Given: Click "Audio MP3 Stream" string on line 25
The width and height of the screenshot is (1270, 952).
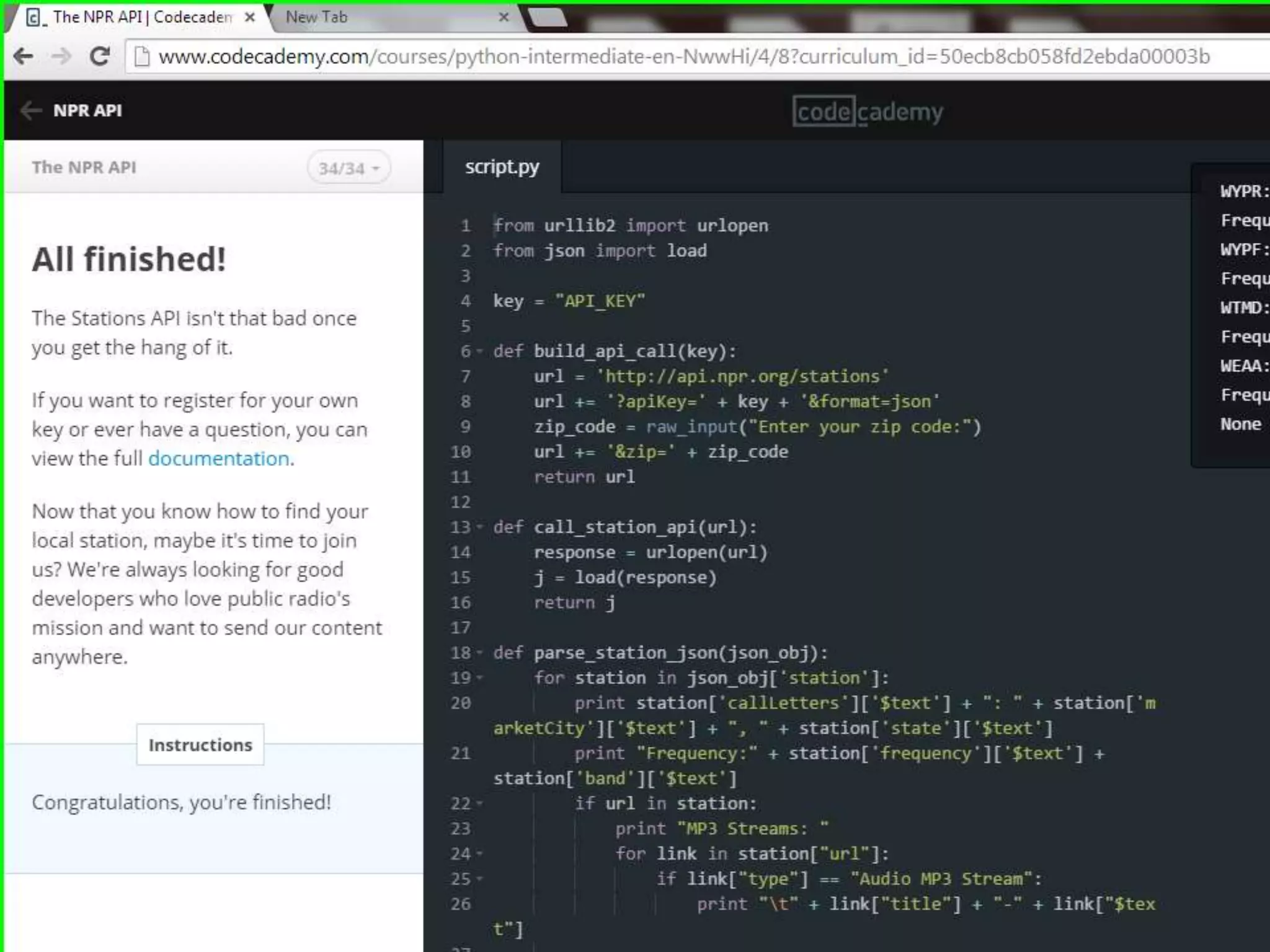Looking at the screenshot, I should [941, 879].
